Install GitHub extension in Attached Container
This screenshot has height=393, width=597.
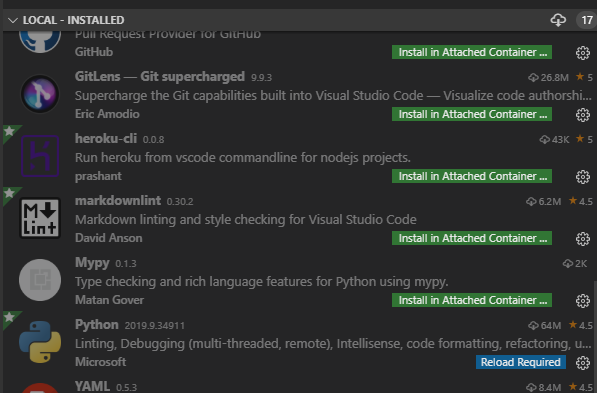point(472,52)
